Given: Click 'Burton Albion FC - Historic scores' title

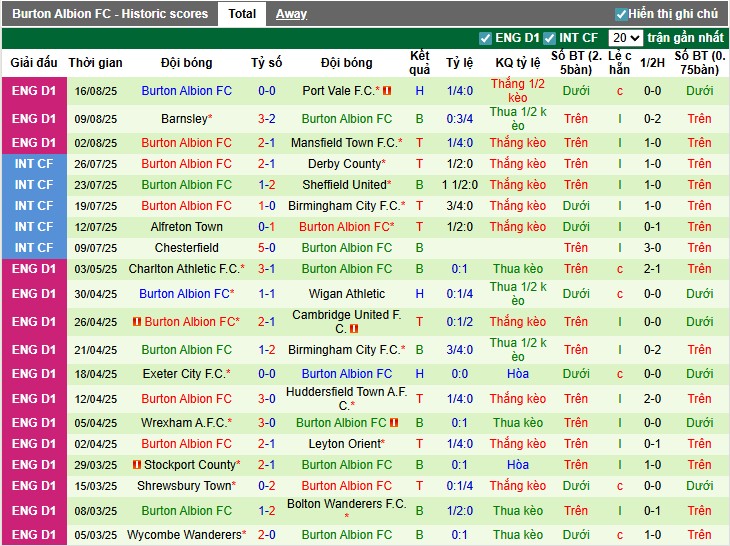Looking at the screenshot, I should point(110,14).
